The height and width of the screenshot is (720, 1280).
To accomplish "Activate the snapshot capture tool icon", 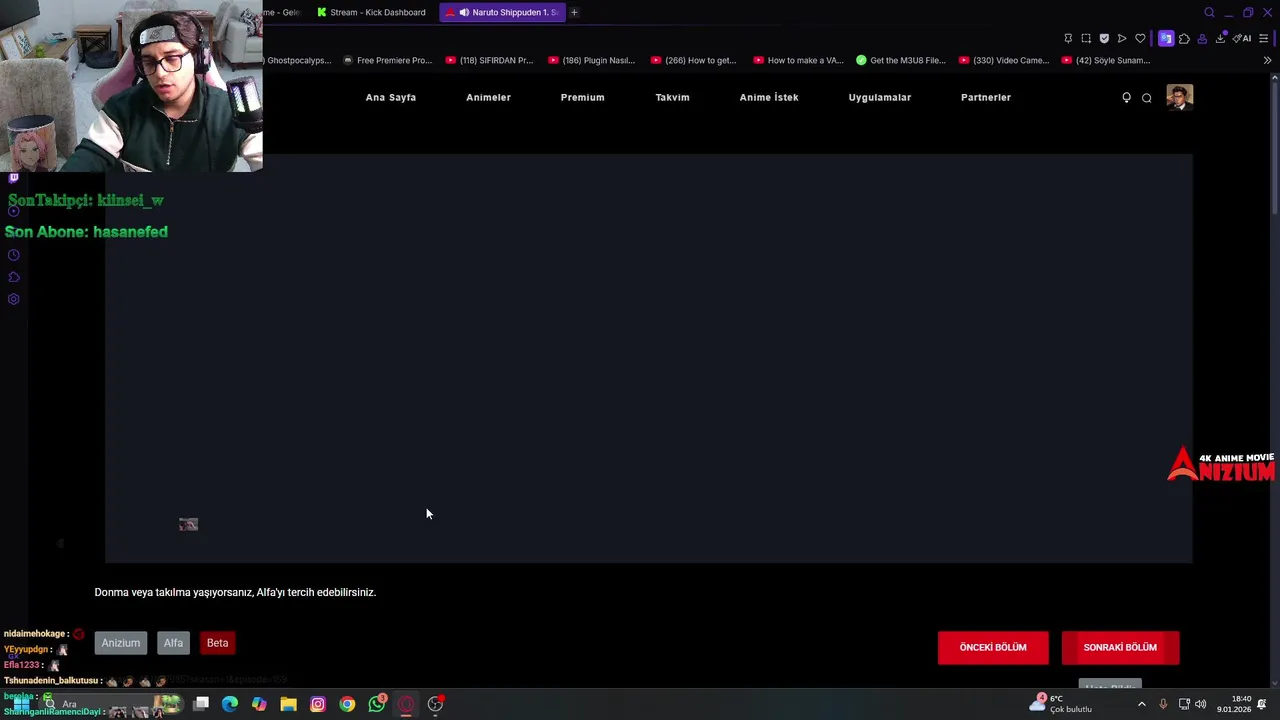I will [x=1086, y=38].
